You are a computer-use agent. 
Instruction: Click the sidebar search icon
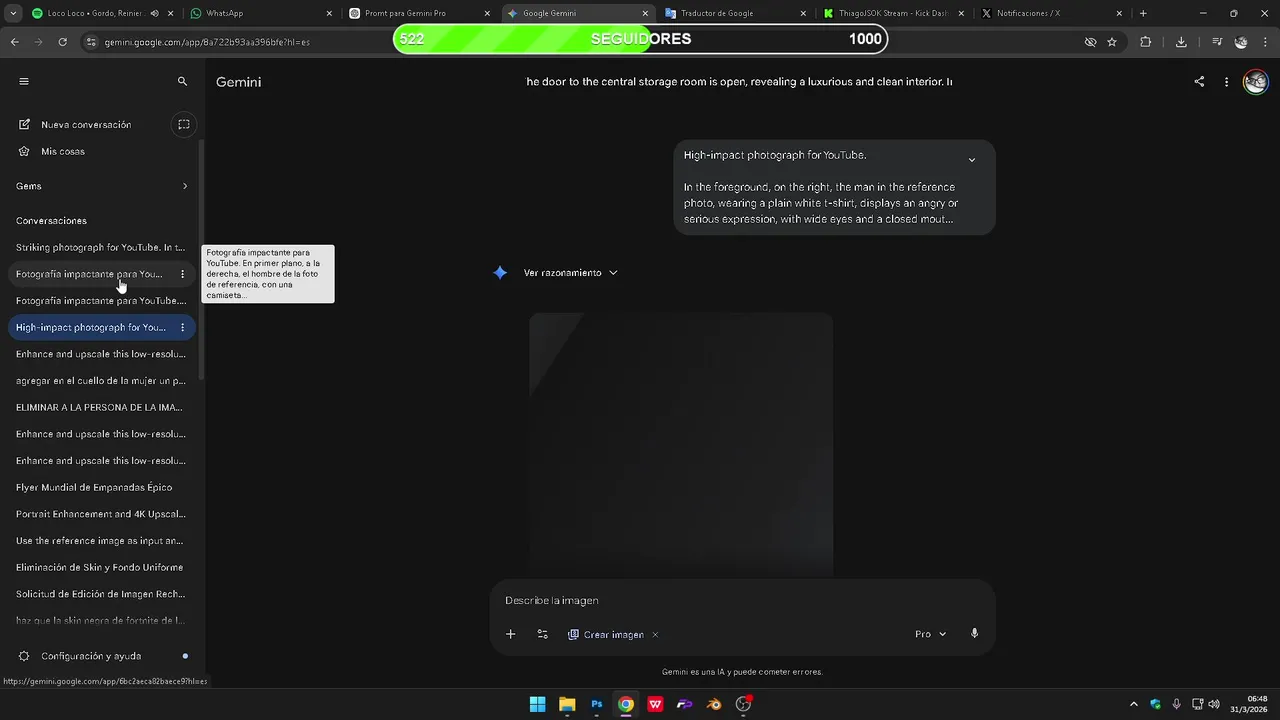tap(182, 82)
